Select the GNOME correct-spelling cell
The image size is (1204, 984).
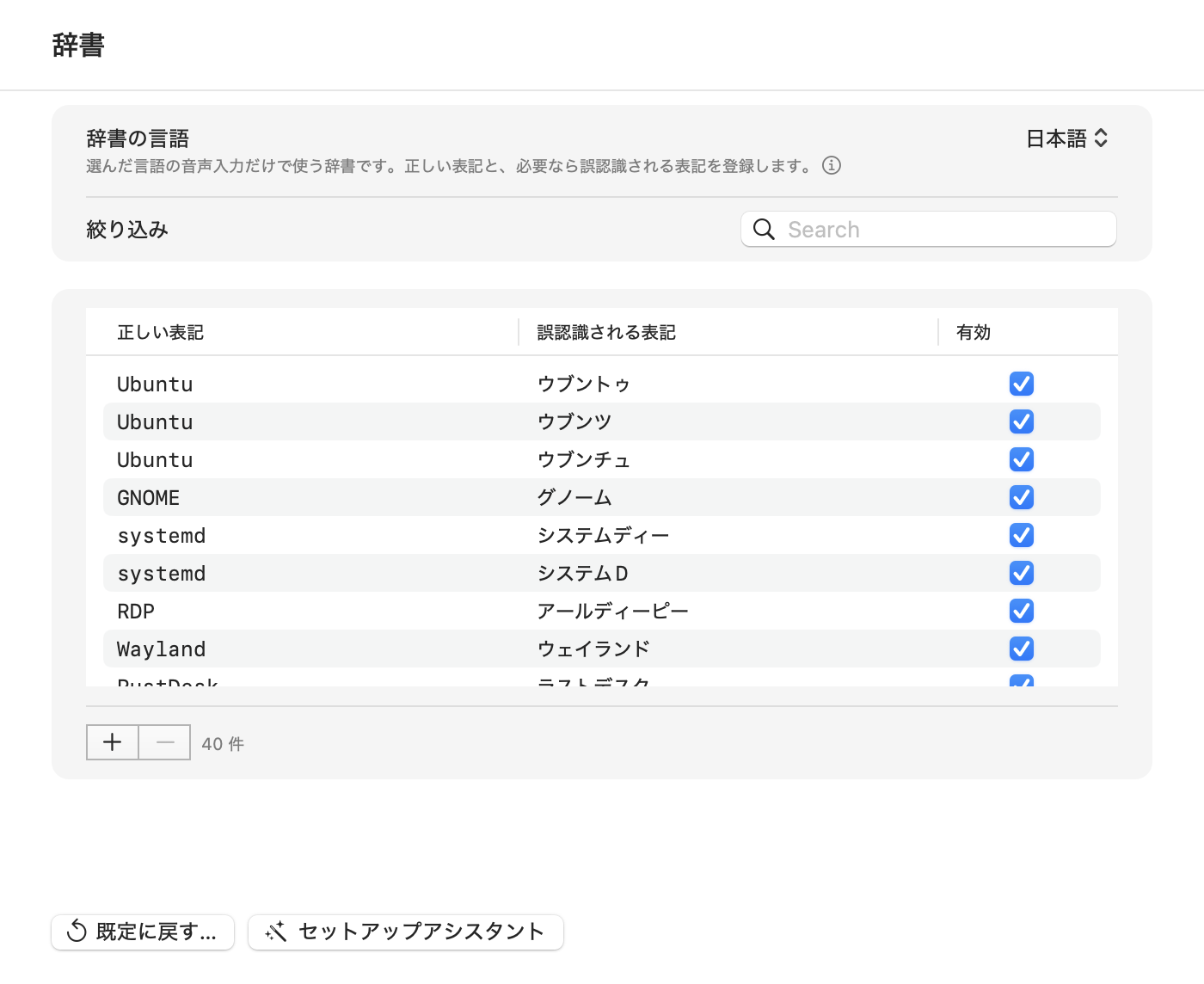click(148, 497)
